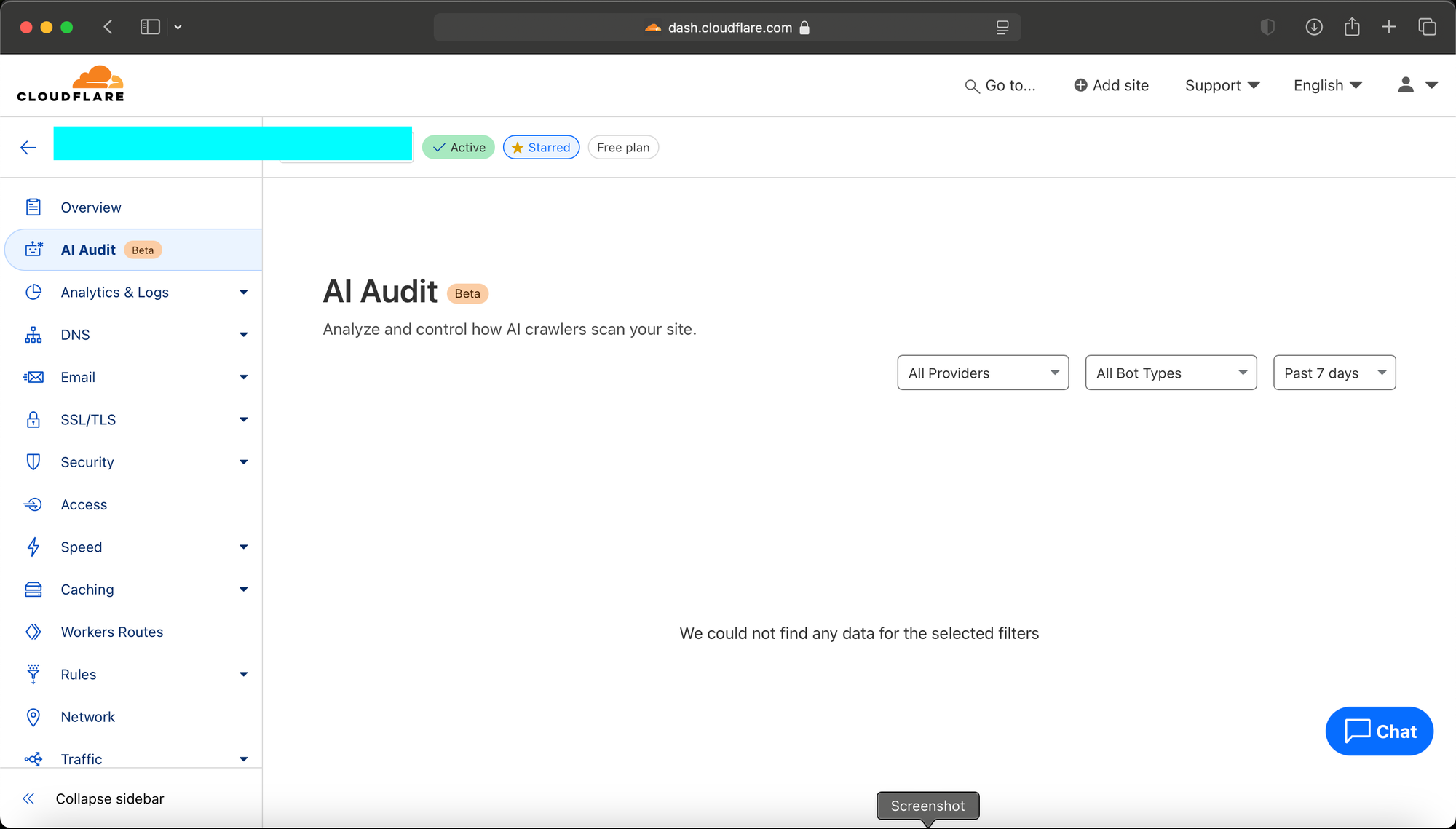Click Safari downloads icon in toolbar

click(x=1313, y=28)
